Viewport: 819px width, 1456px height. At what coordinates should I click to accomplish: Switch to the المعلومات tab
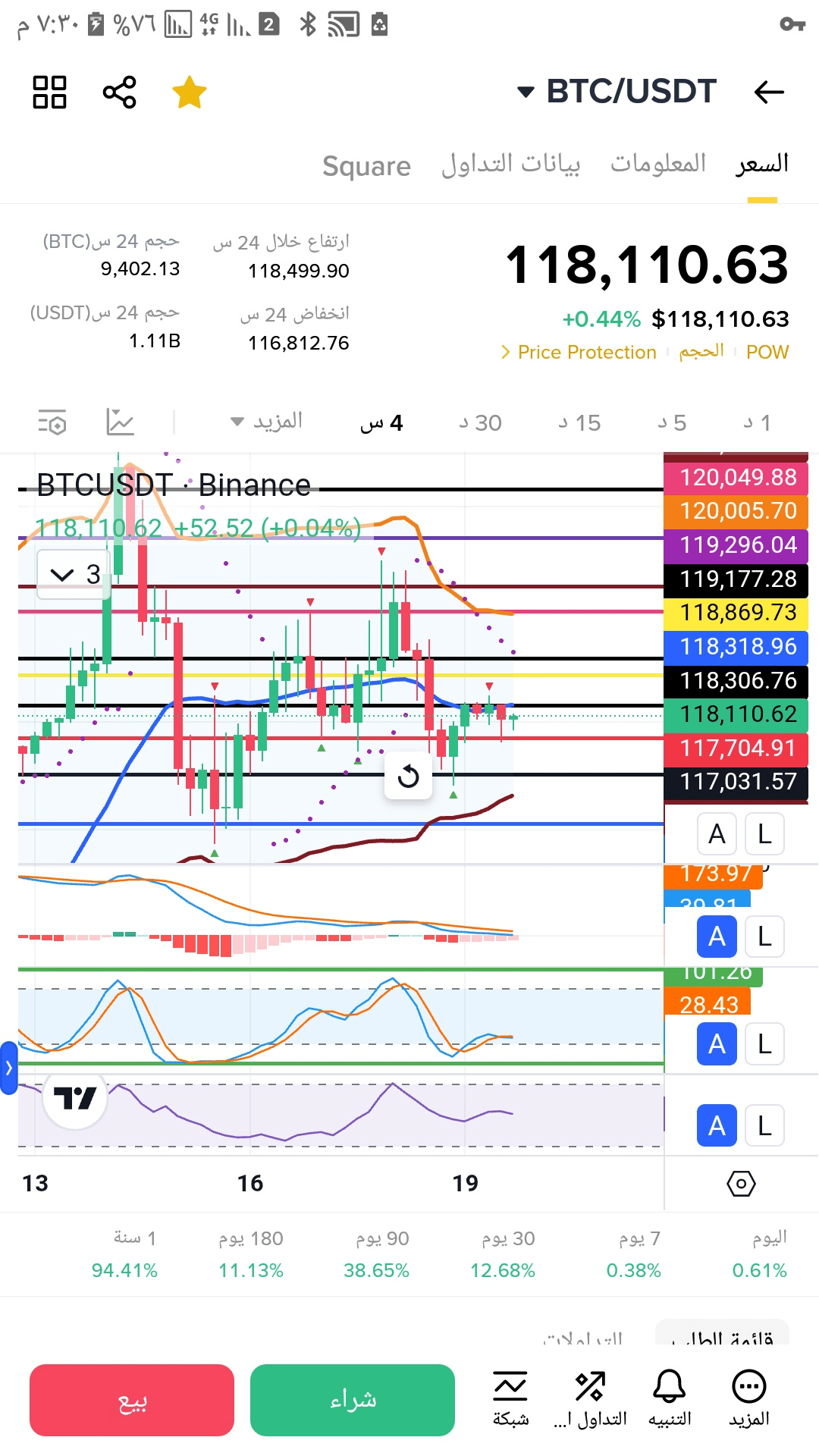[658, 163]
